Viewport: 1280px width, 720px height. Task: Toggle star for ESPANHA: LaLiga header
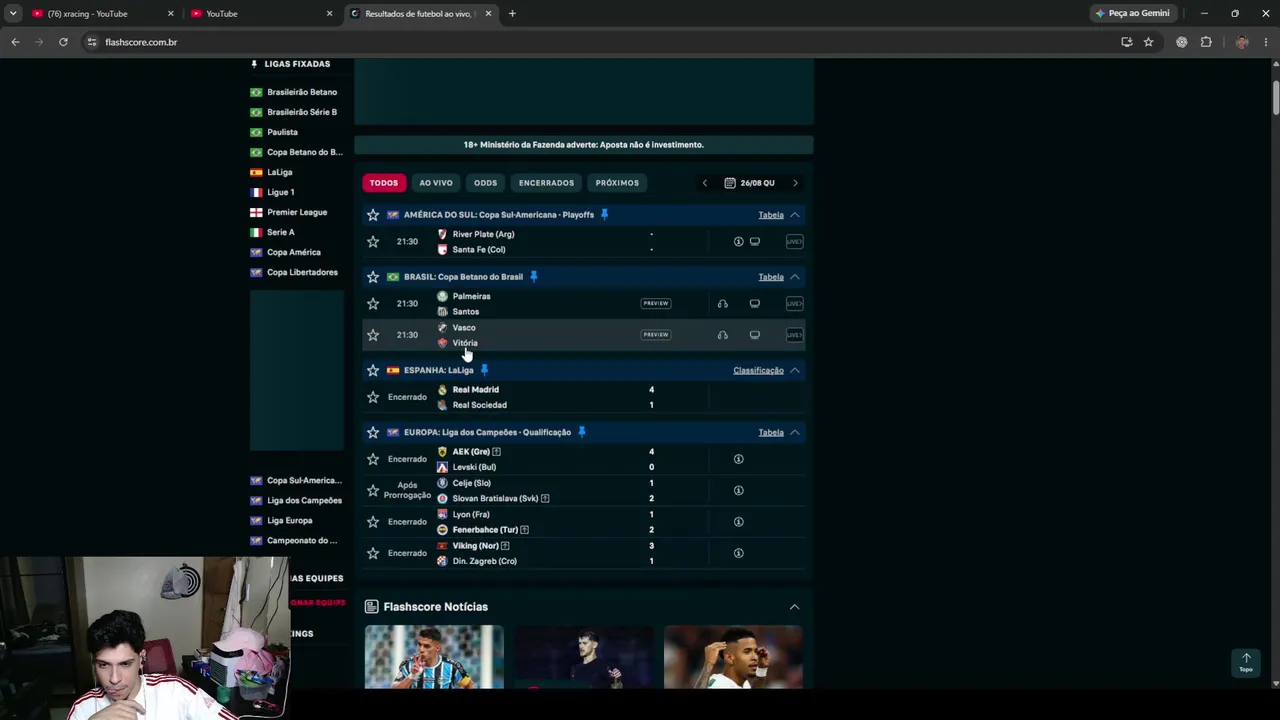click(x=373, y=371)
